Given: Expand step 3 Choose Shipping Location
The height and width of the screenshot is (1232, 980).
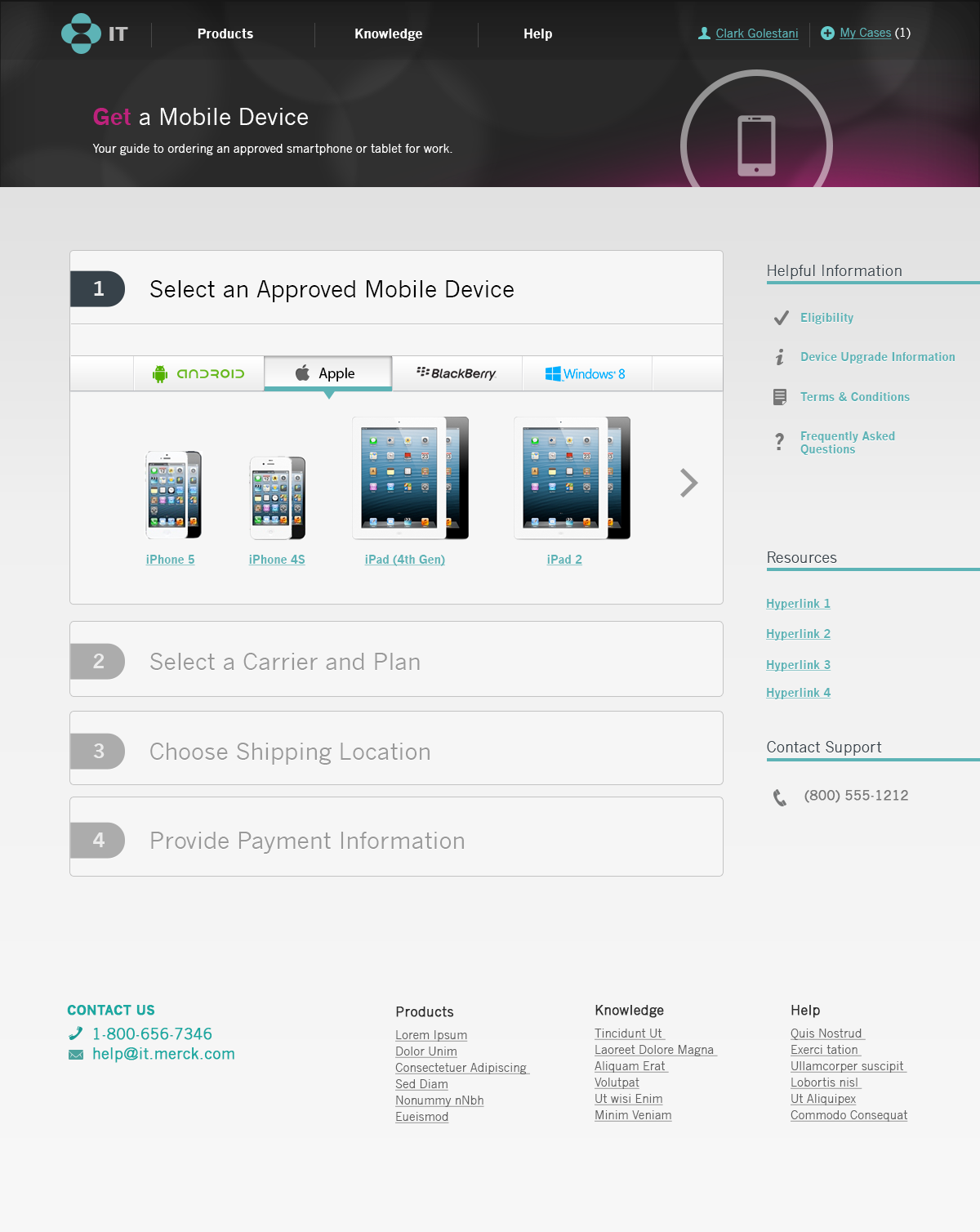Looking at the screenshot, I should 396,748.
